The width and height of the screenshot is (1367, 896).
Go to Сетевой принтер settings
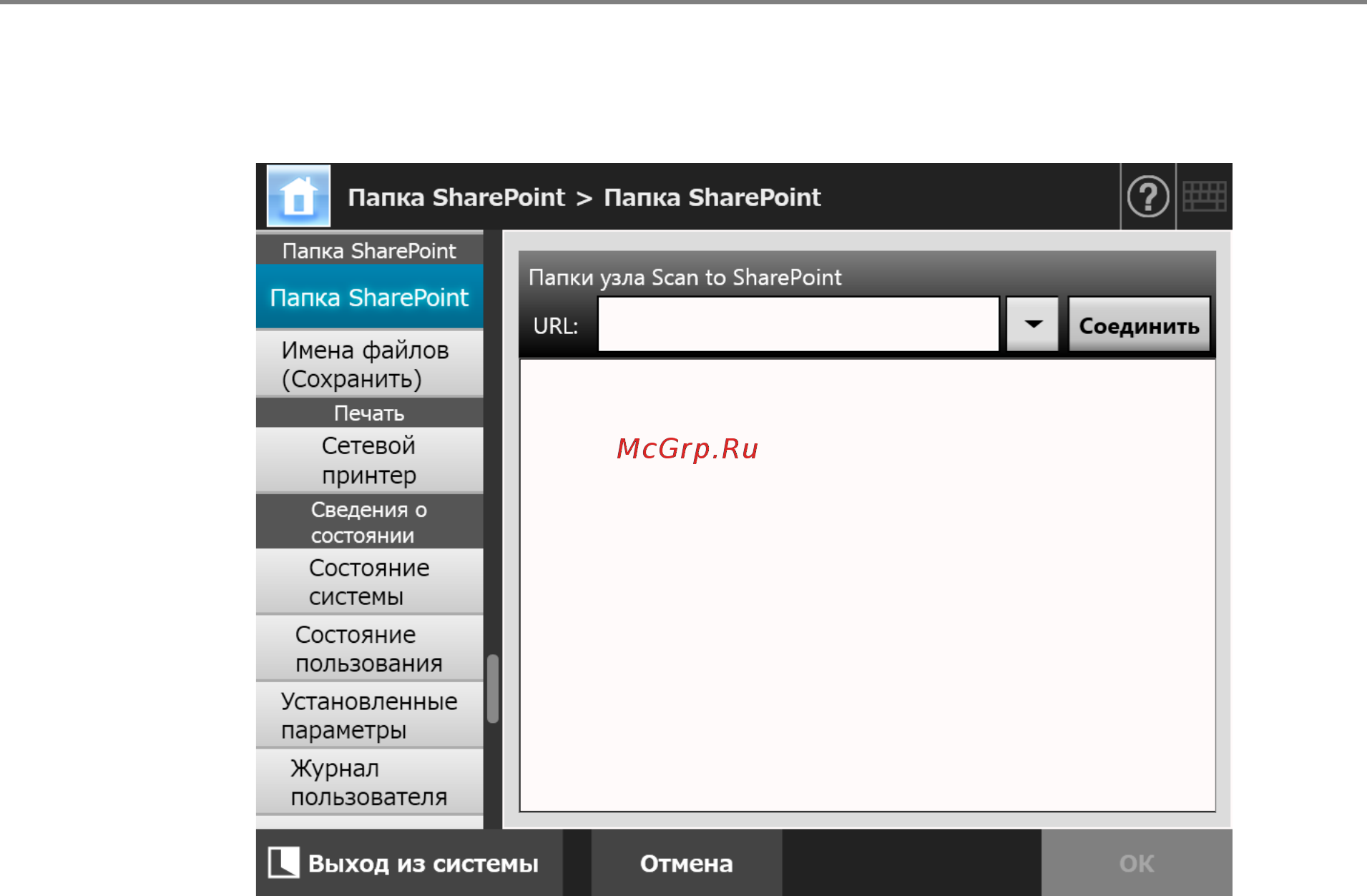click(369, 460)
